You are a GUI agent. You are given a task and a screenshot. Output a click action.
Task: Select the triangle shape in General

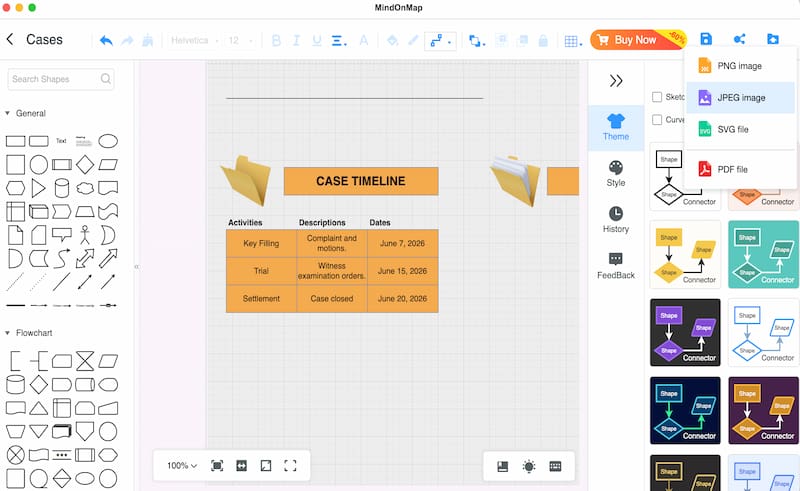tap(38, 188)
